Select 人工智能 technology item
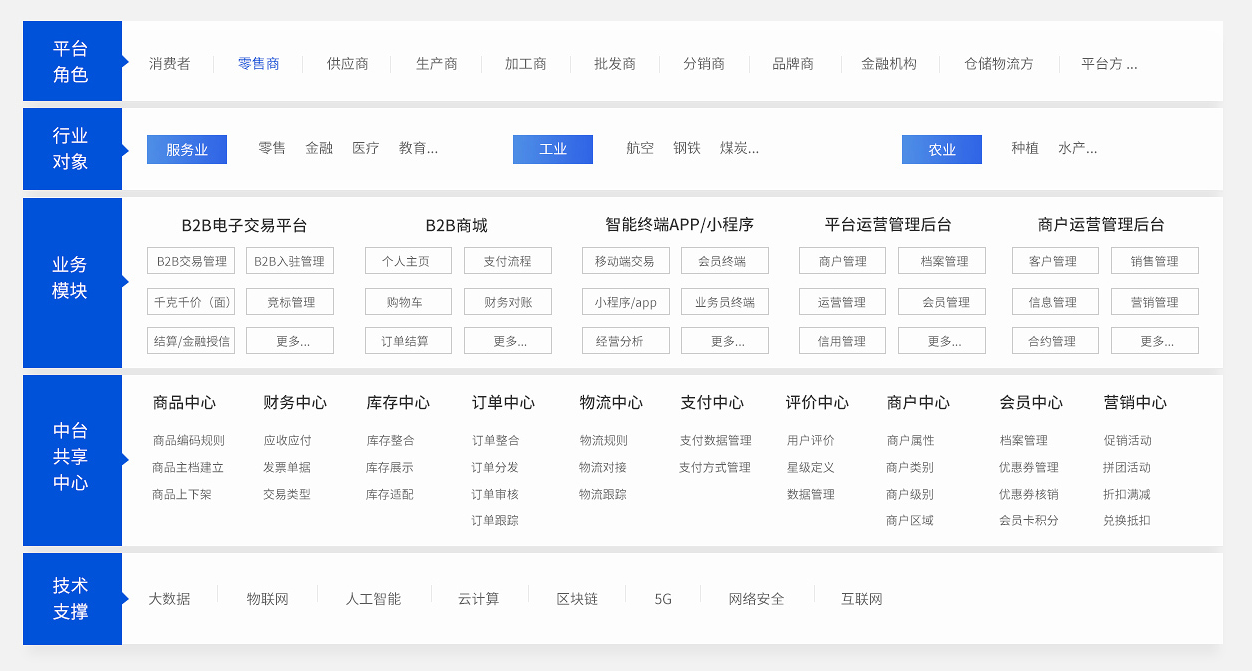The width and height of the screenshot is (1252, 671). coord(373,599)
